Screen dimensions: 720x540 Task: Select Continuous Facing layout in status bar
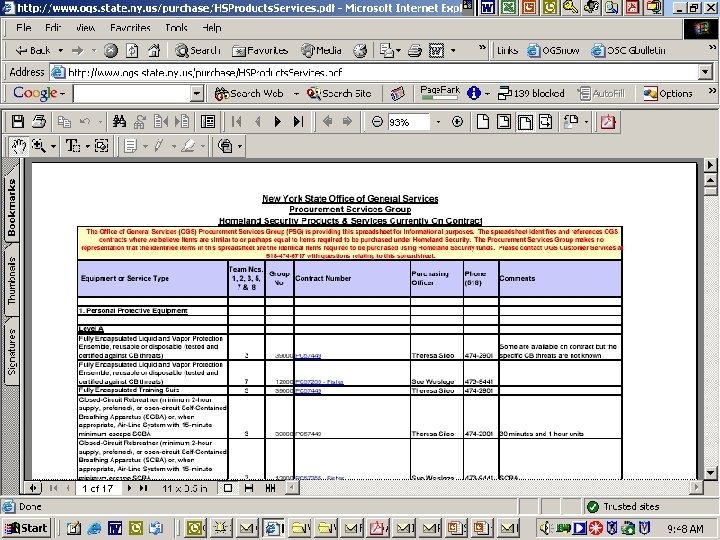[x=270, y=488]
